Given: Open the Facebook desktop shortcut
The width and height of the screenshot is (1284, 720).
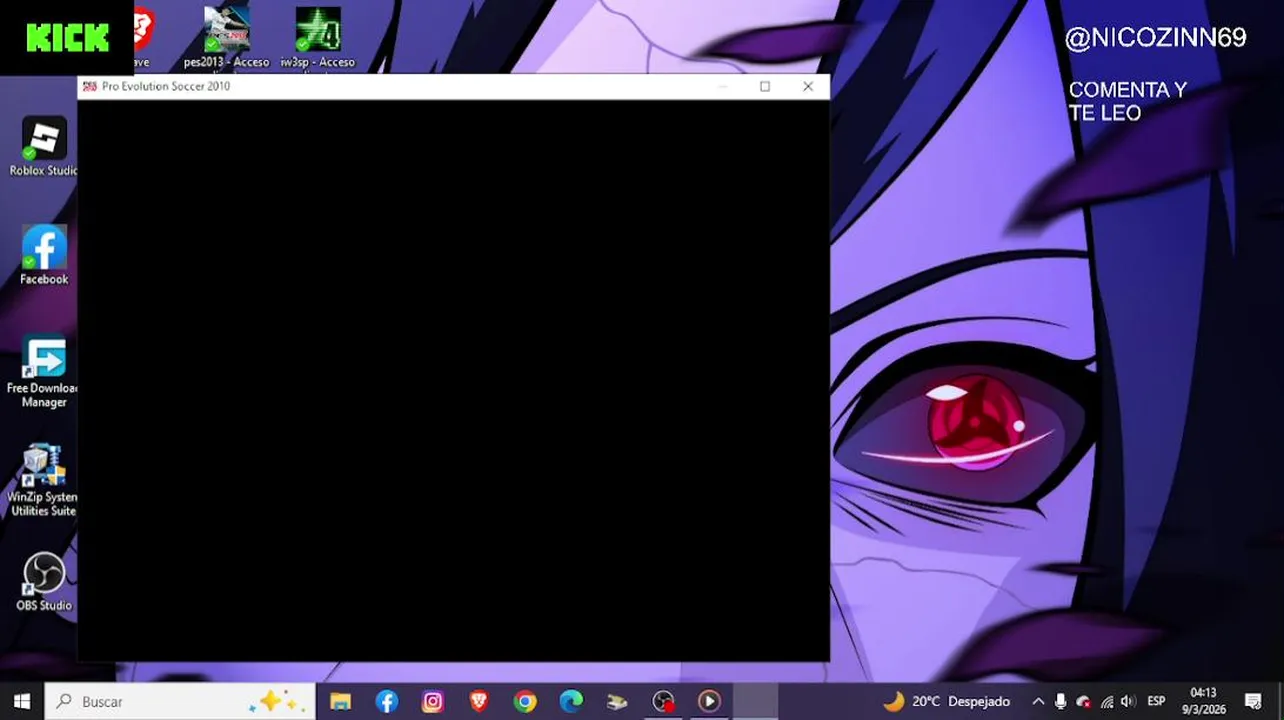Looking at the screenshot, I should coord(44,255).
